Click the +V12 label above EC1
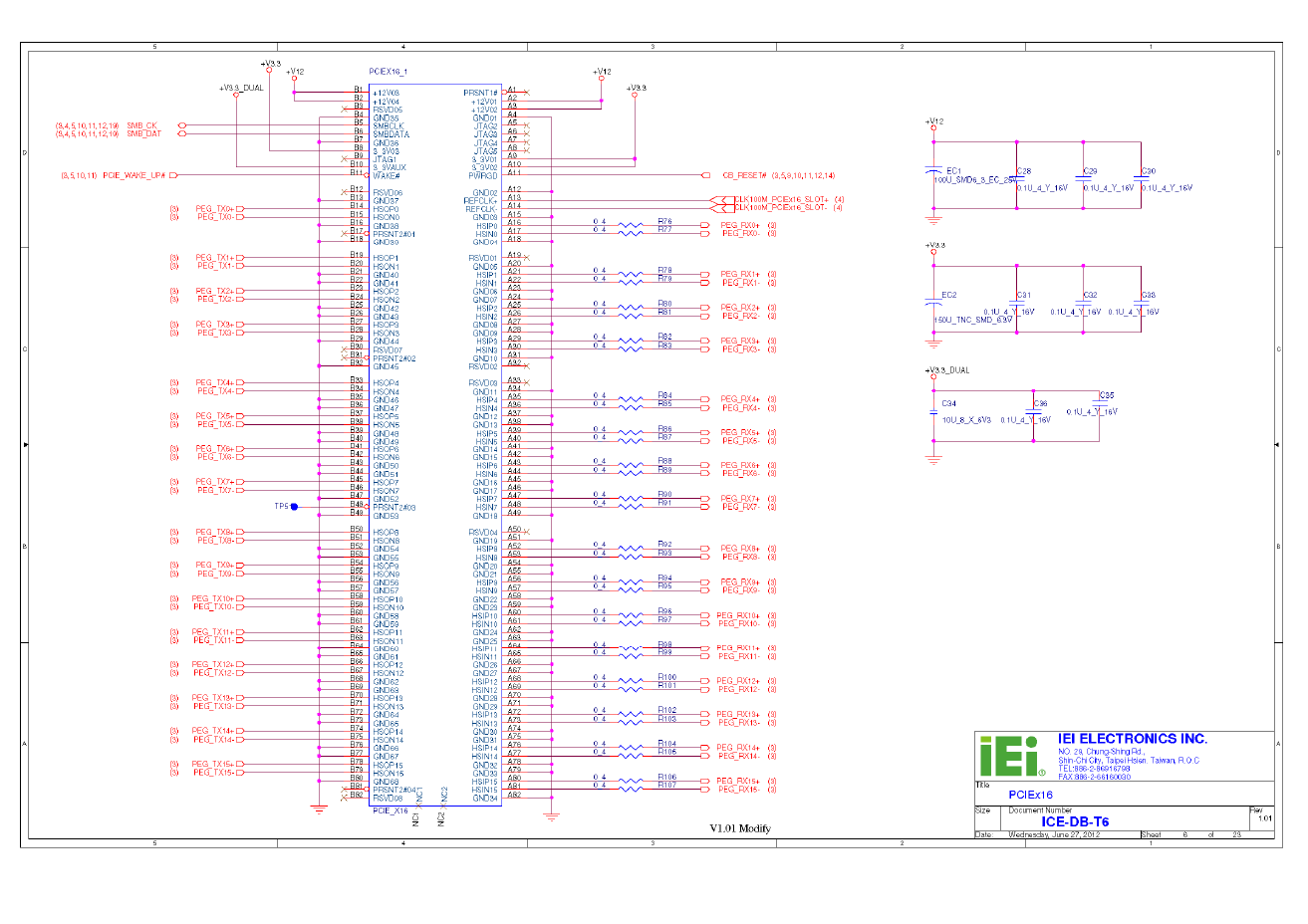The image size is (1308, 924). click(933, 121)
